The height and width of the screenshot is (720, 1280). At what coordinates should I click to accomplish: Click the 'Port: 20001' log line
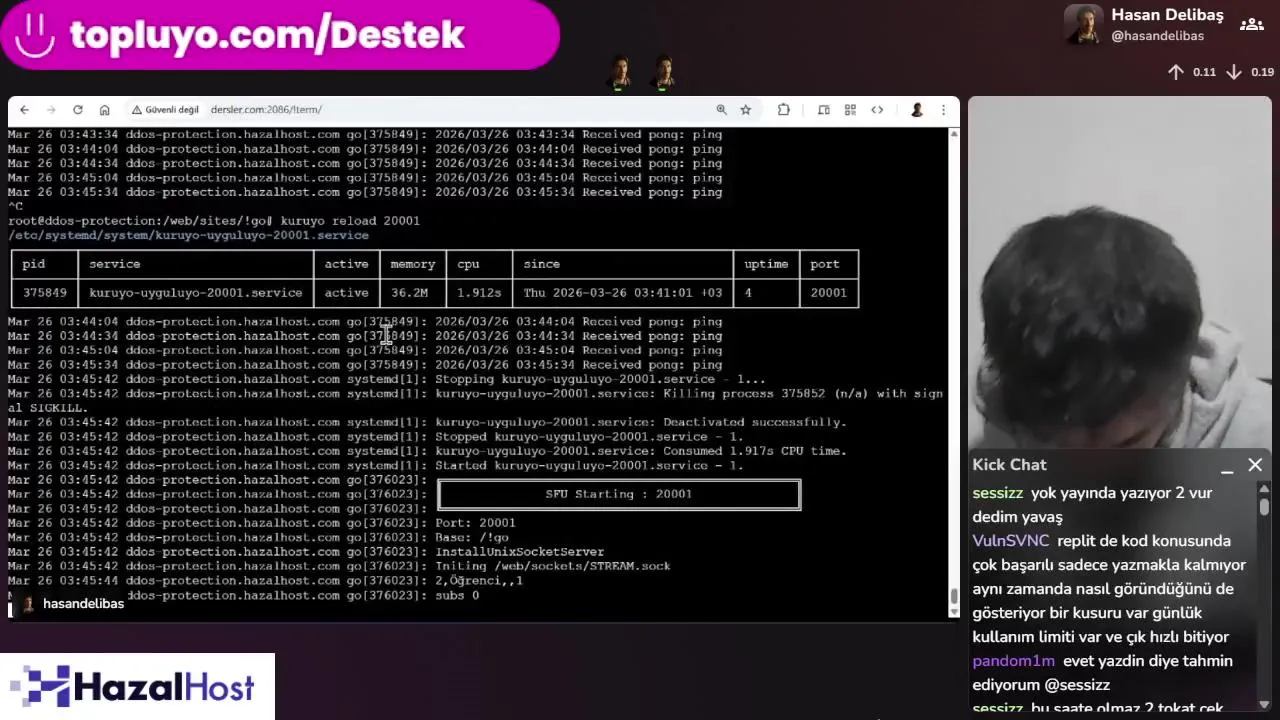coord(475,523)
